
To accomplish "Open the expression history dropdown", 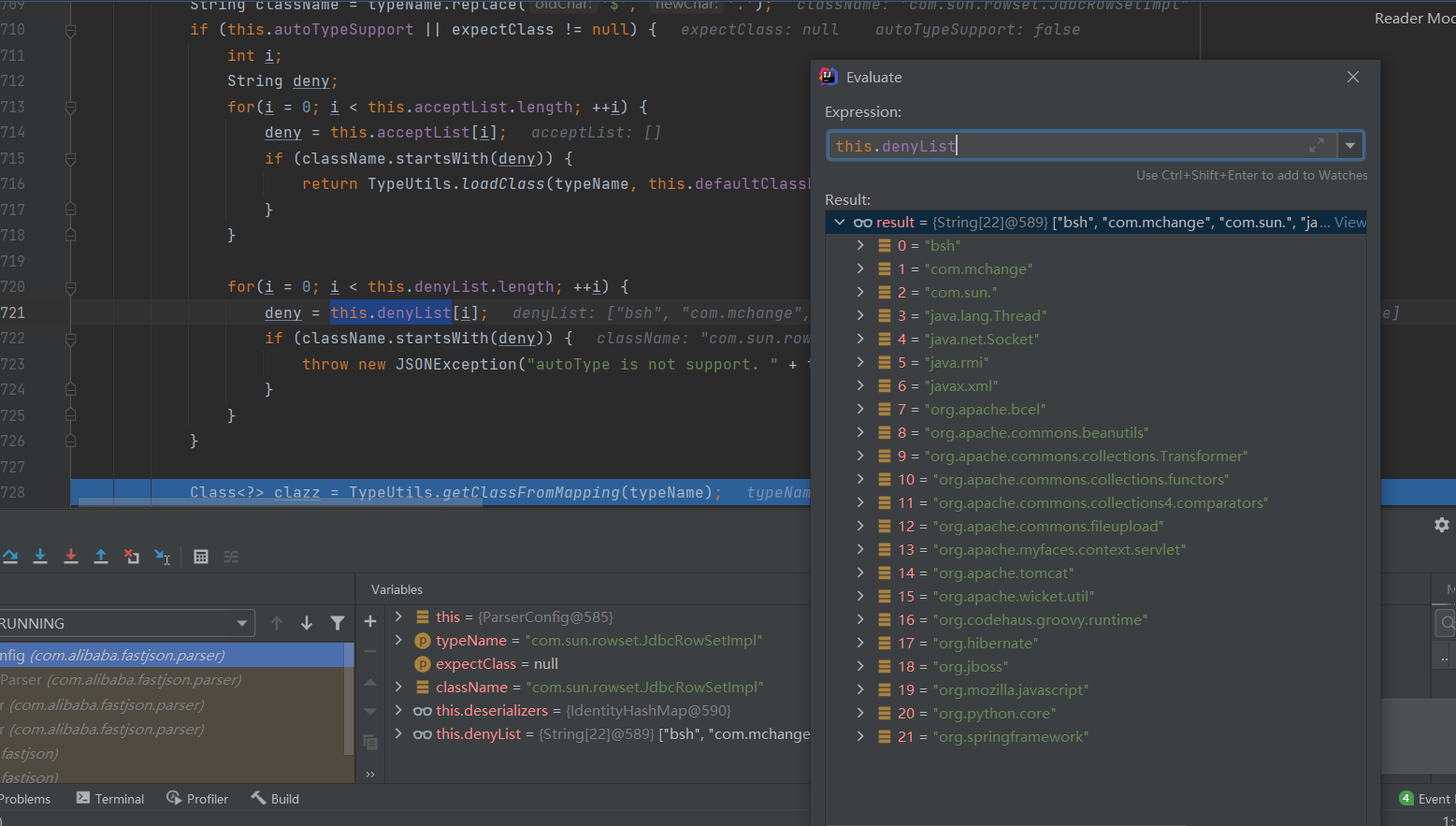I will [x=1350, y=145].
